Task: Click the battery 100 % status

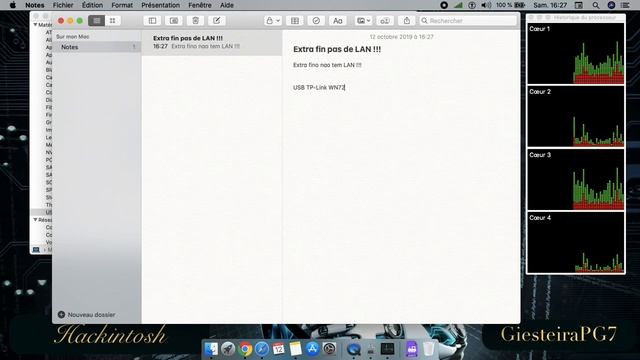Action: 510,5
